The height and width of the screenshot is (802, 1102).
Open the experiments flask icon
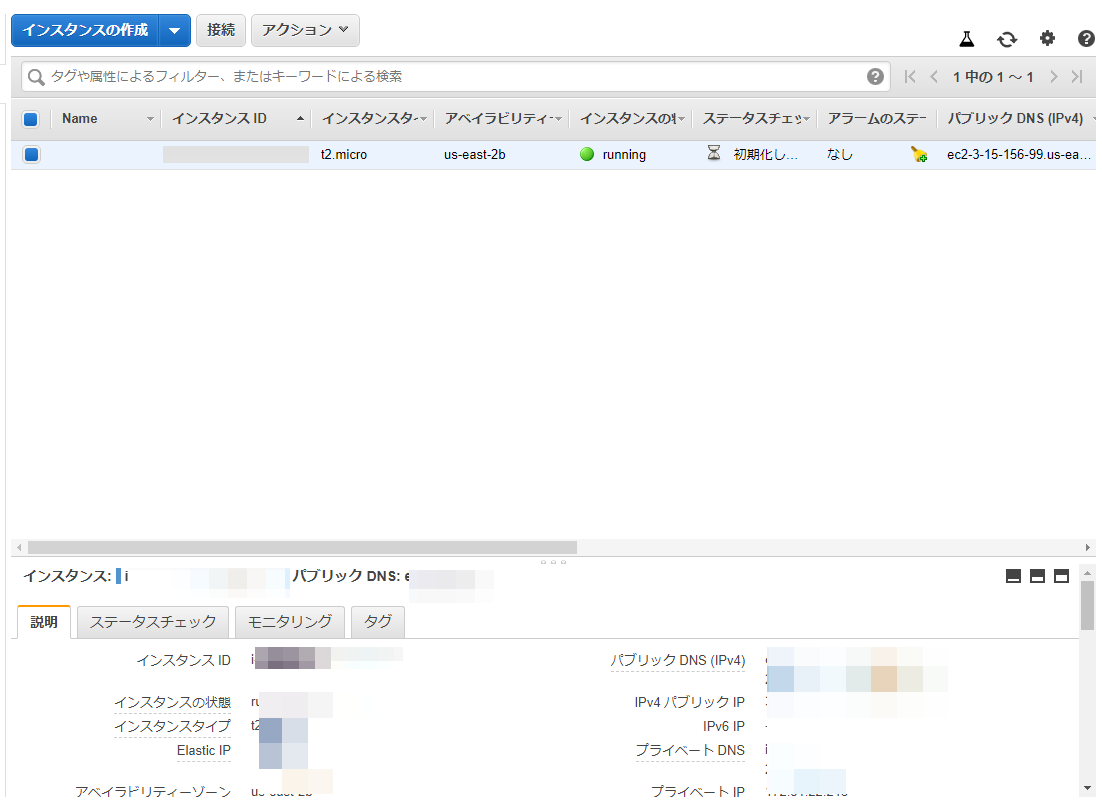967,39
